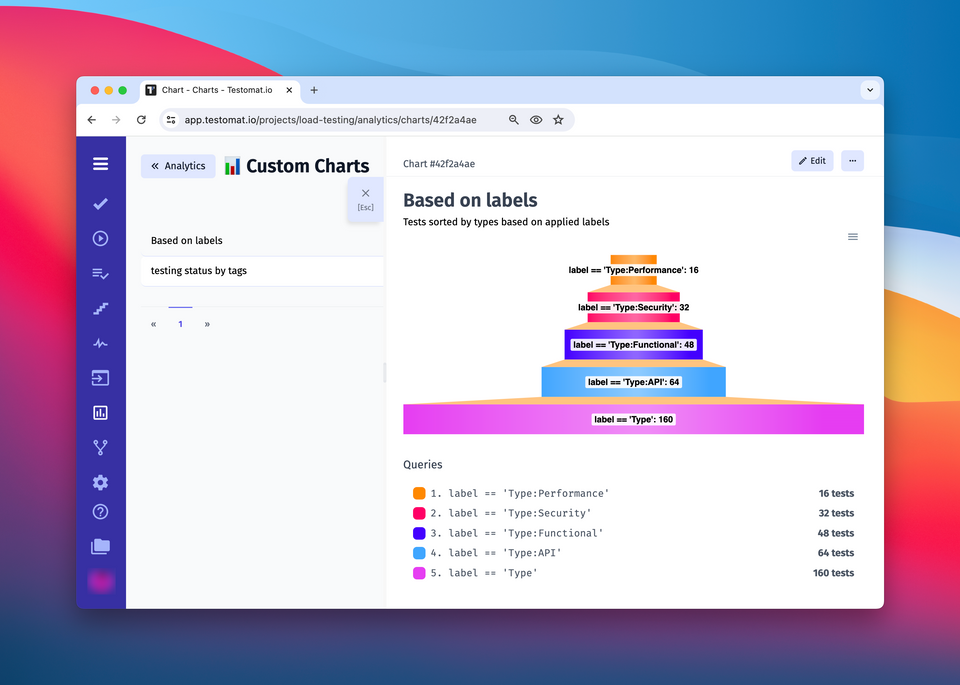Click the 'label == Type: 160' funnel bar
Screen dimensions: 960x685
click(634, 419)
